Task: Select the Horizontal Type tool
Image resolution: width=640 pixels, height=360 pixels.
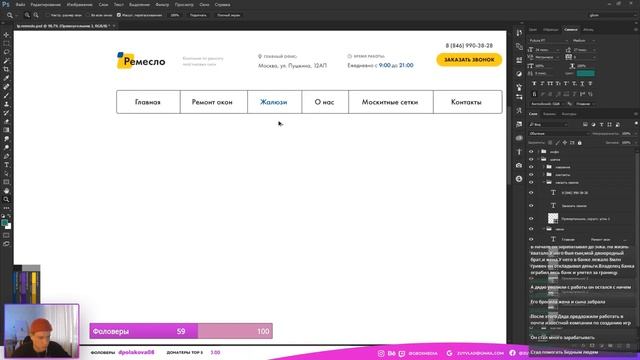Action: 6,165
